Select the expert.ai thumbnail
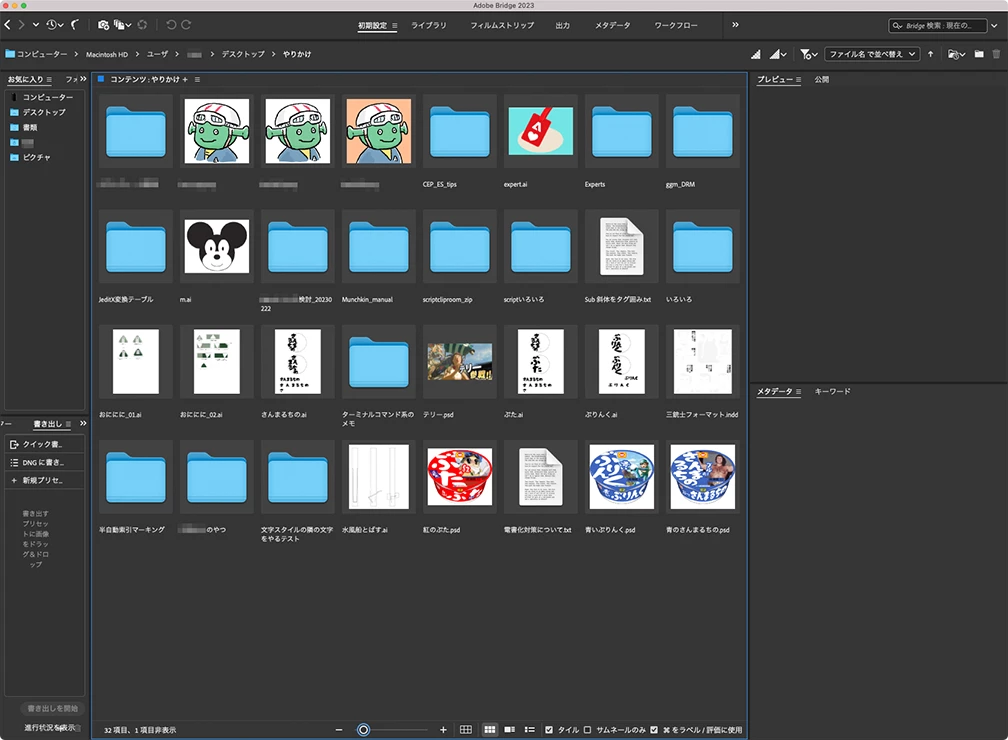 [541, 131]
